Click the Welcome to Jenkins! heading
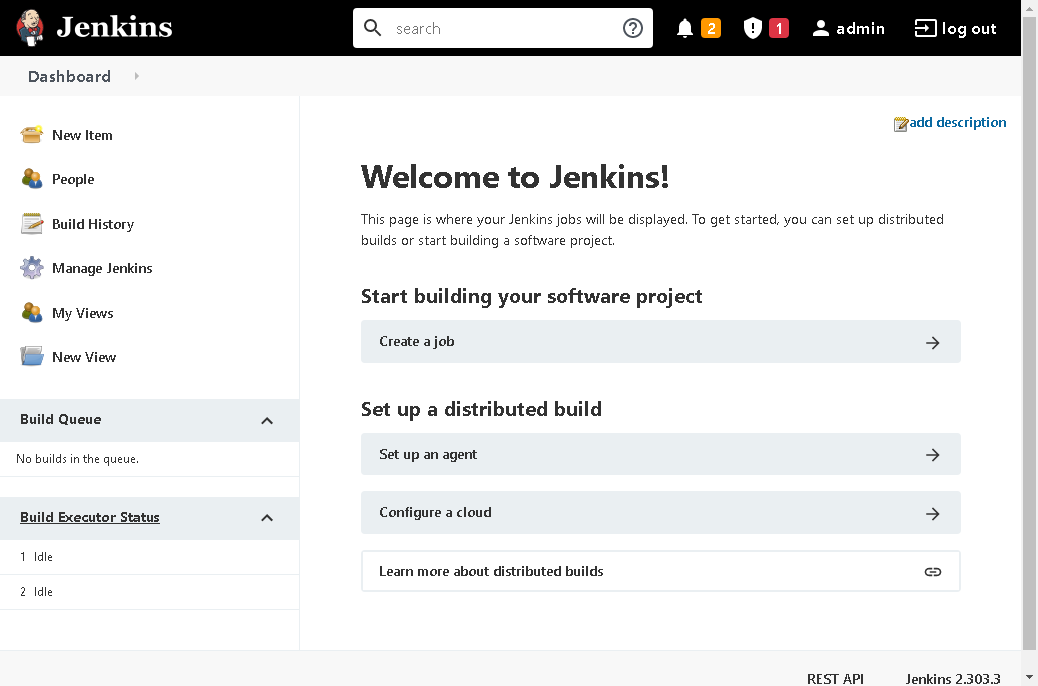The image size is (1038, 686). (515, 177)
